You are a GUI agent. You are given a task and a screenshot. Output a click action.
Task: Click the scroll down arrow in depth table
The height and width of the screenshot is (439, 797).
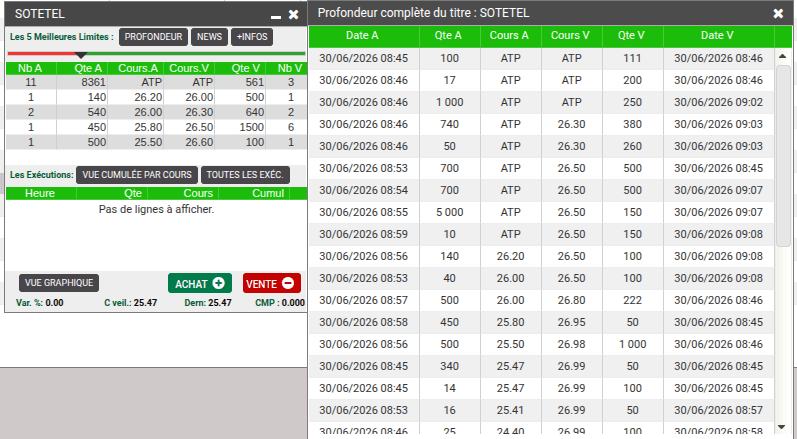pos(783,427)
